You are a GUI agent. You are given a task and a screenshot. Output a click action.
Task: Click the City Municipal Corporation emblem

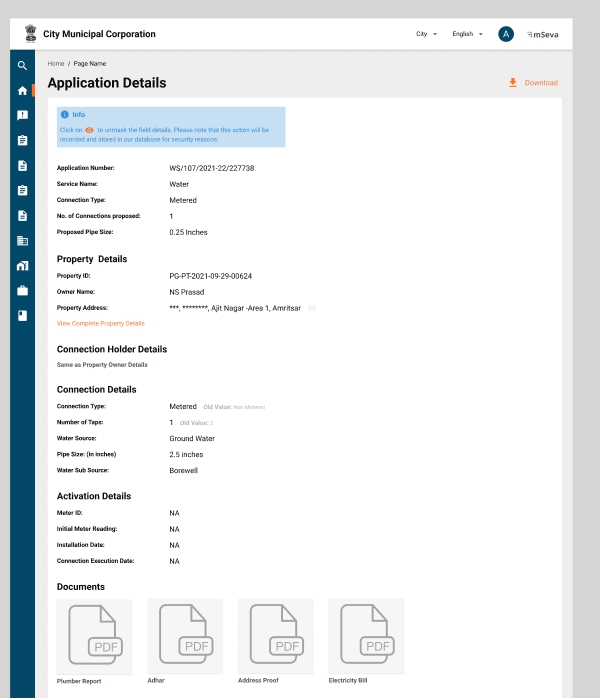pos(30,34)
